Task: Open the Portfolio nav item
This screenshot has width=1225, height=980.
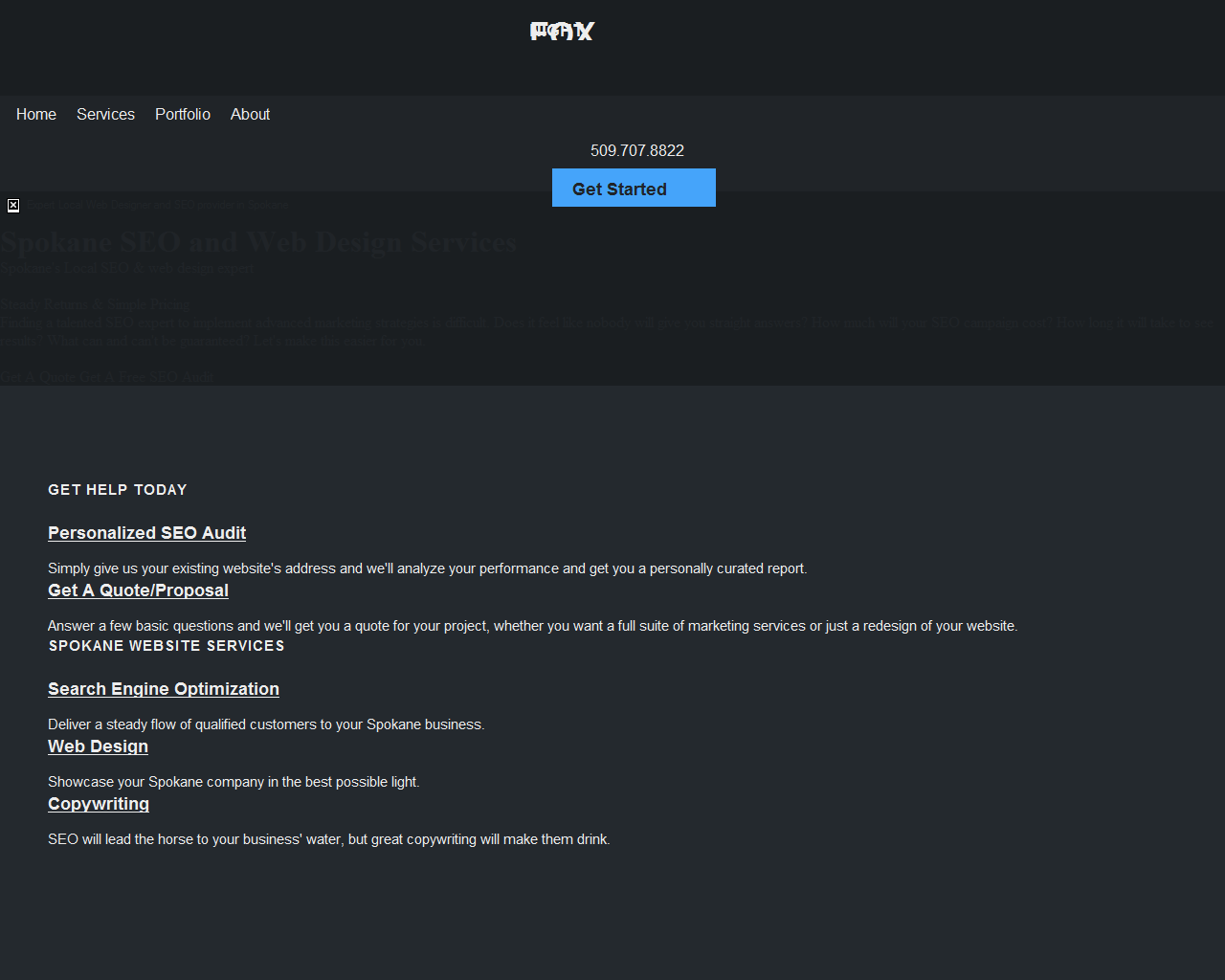Action: click(x=183, y=114)
